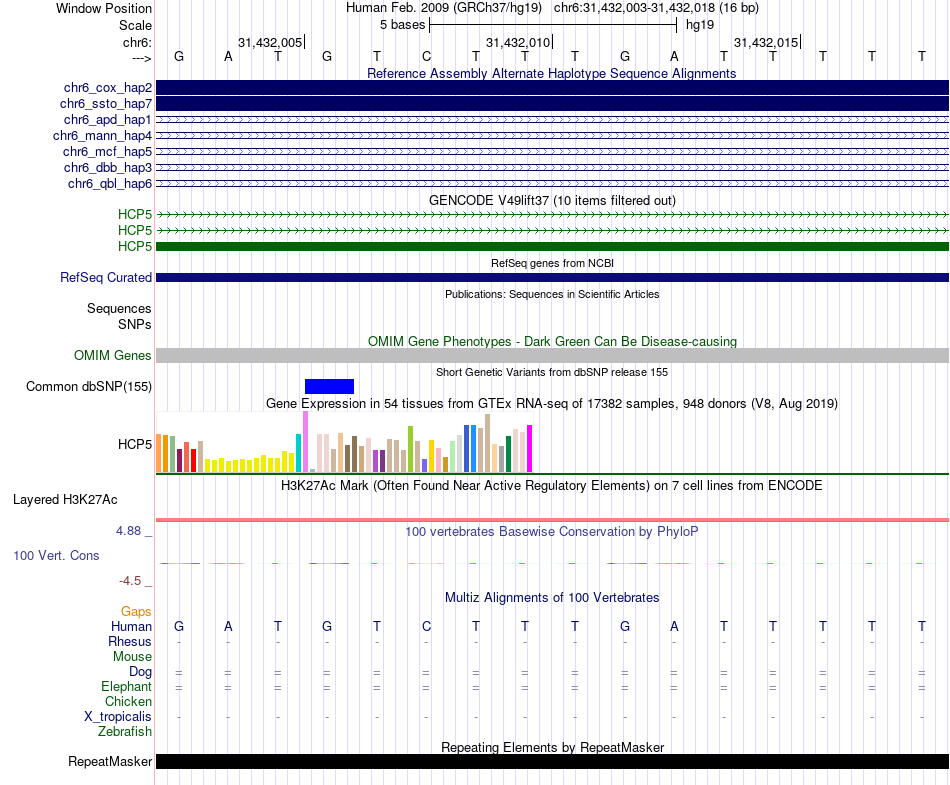Open Repeating Elements by RepeatMasker title

552,747
